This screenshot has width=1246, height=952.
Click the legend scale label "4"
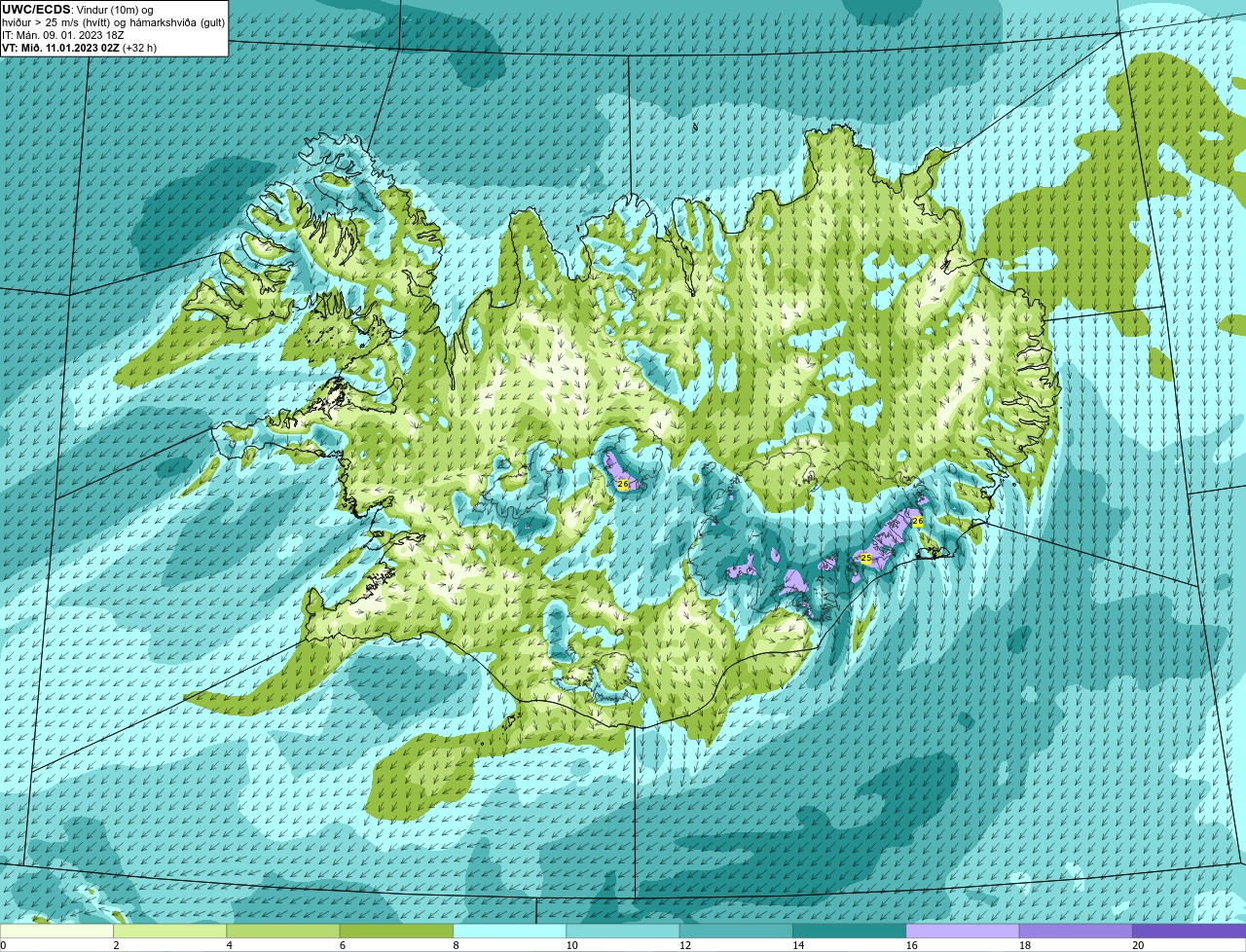pos(229,945)
